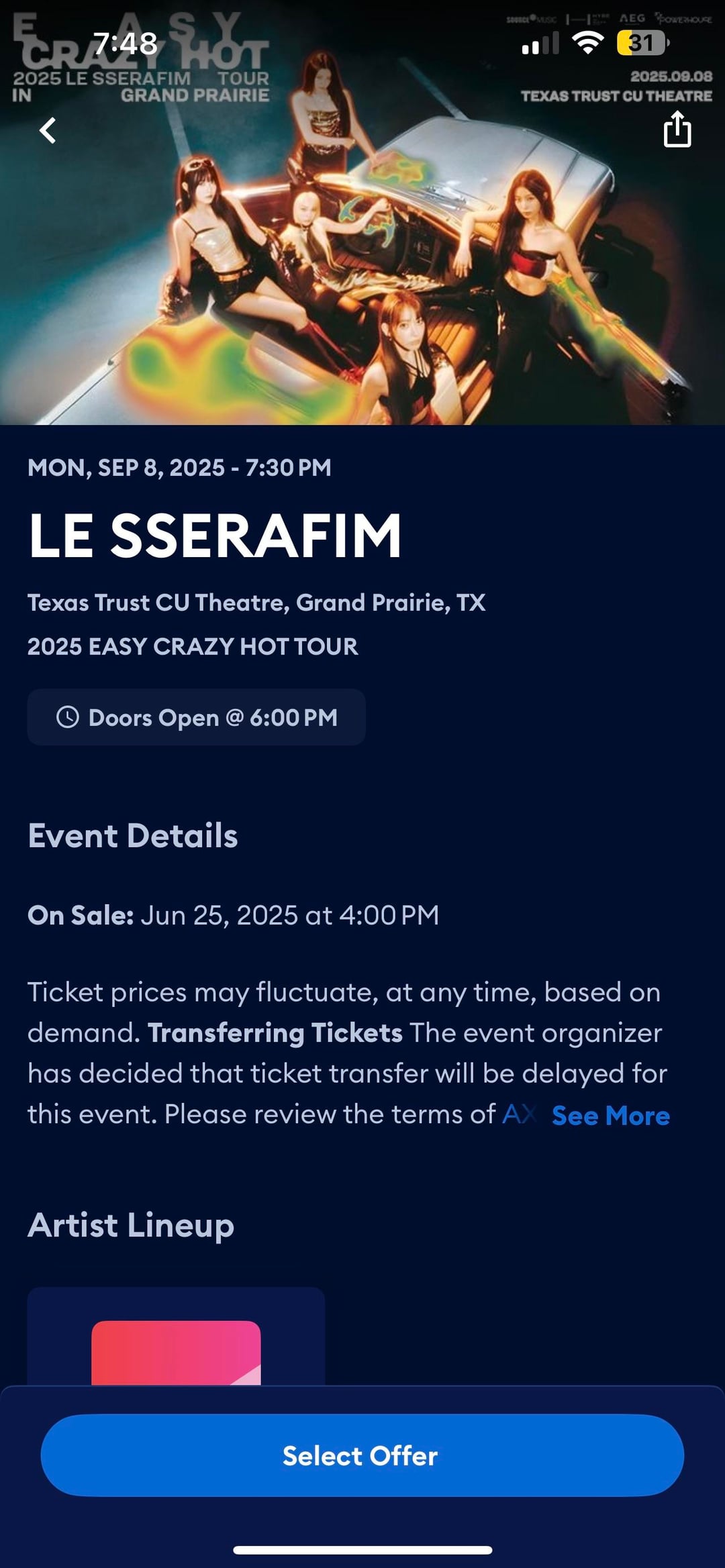Tap the share icon on event banner
This screenshot has height=1568, width=725.
click(x=677, y=129)
